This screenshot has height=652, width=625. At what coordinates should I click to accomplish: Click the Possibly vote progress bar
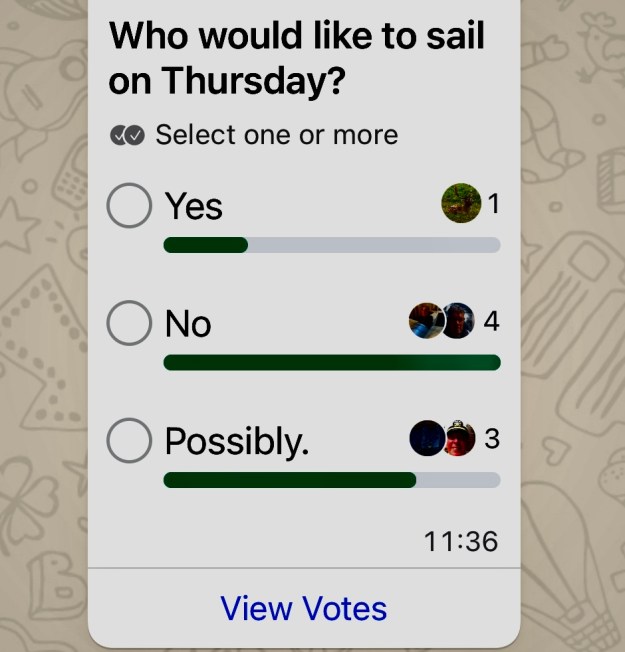(331, 480)
